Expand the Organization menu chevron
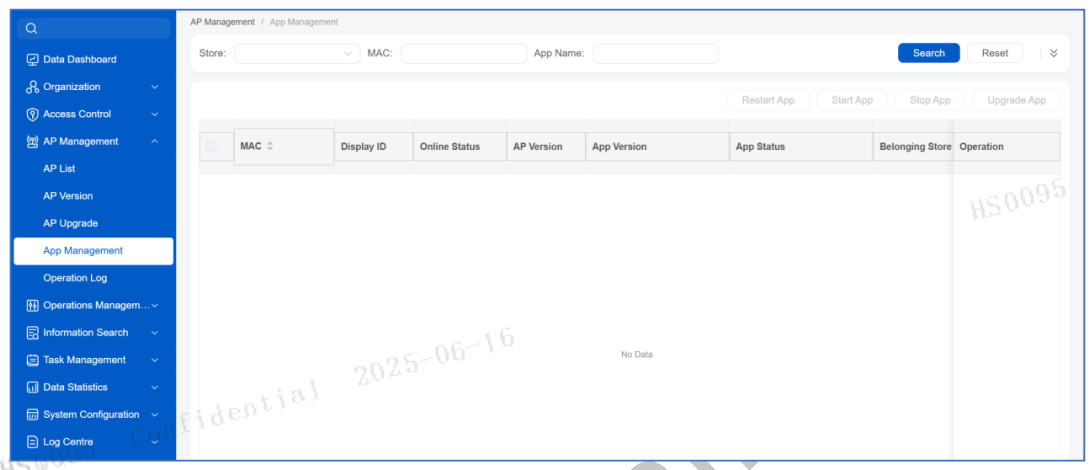The width and height of the screenshot is (1091, 470). pos(154,87)
